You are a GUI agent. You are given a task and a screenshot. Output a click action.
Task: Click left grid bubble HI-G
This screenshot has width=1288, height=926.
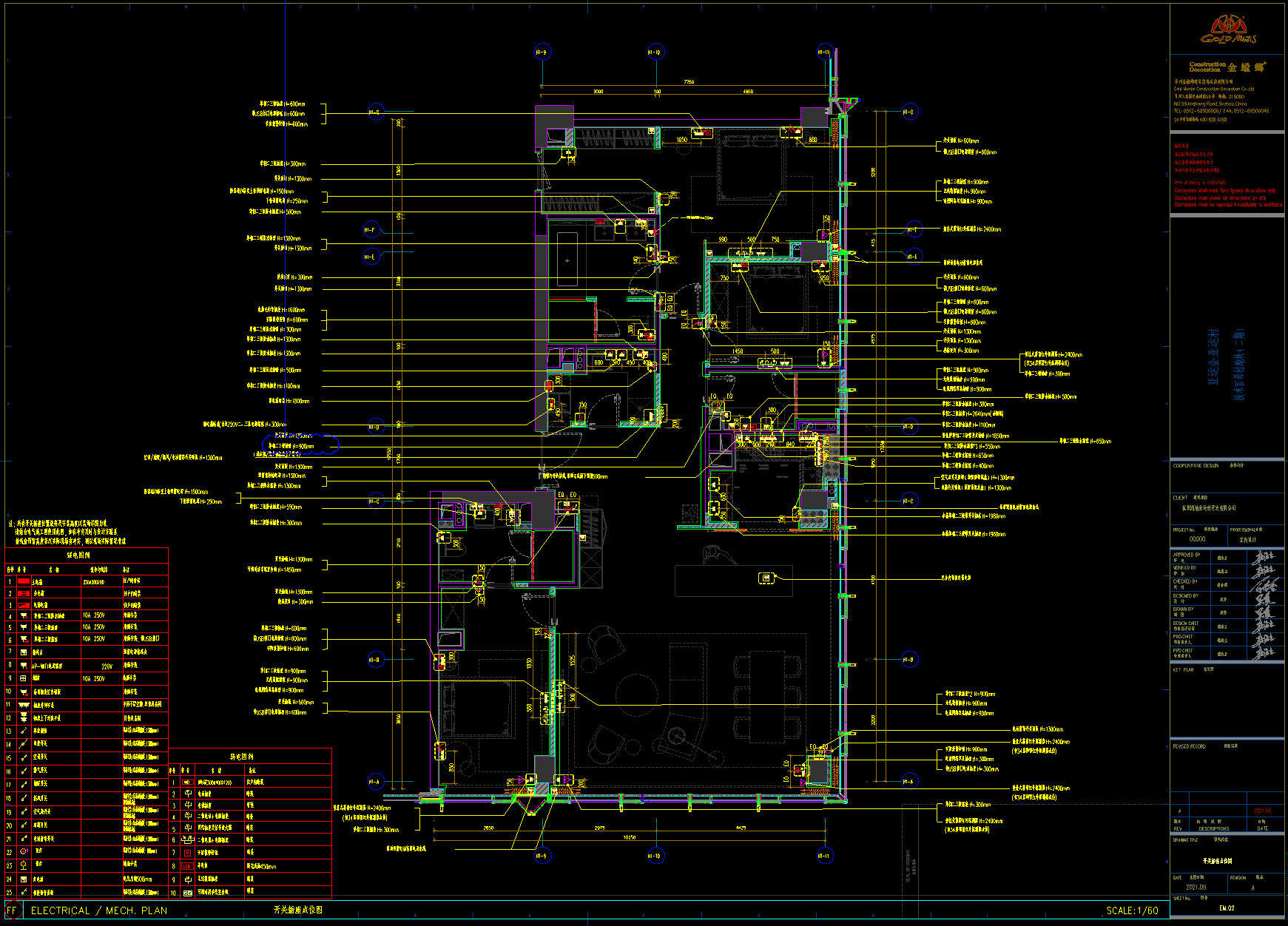click(374, 112)
